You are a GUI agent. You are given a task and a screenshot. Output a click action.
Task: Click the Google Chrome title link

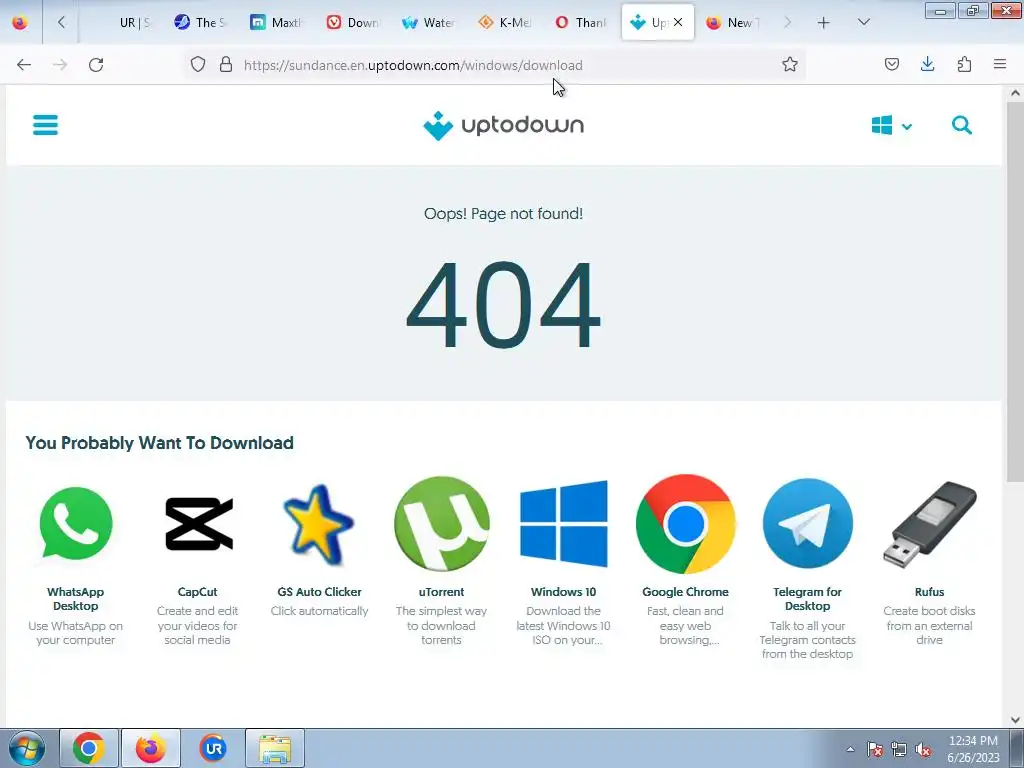pyautogui.click(x=686, y=592)
